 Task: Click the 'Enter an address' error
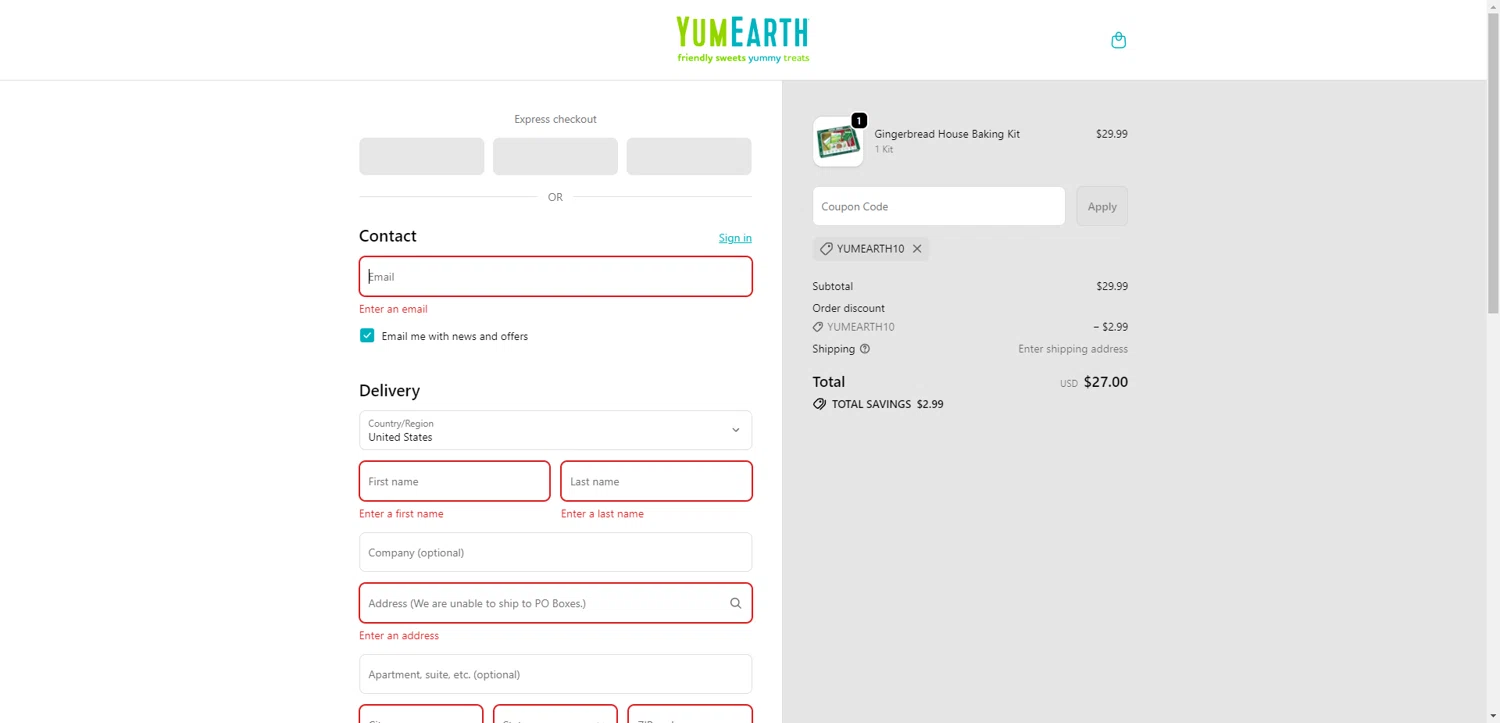[399, 636]
